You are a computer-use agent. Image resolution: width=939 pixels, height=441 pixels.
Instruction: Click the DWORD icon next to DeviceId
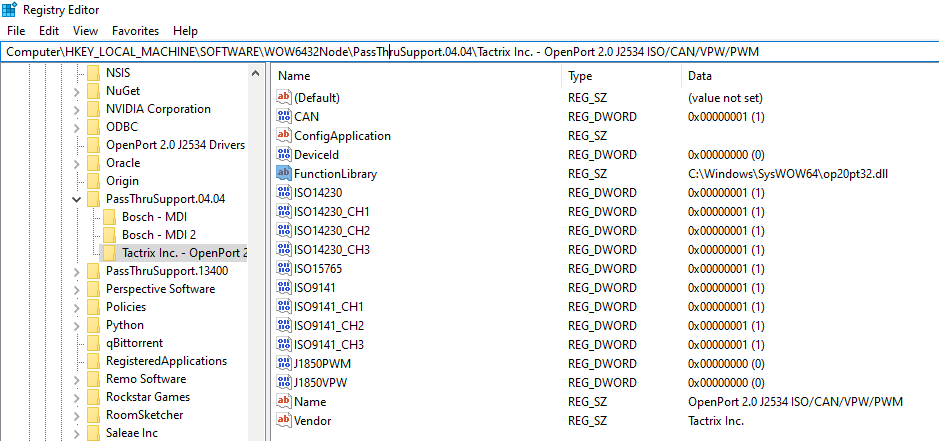(284, 155)
